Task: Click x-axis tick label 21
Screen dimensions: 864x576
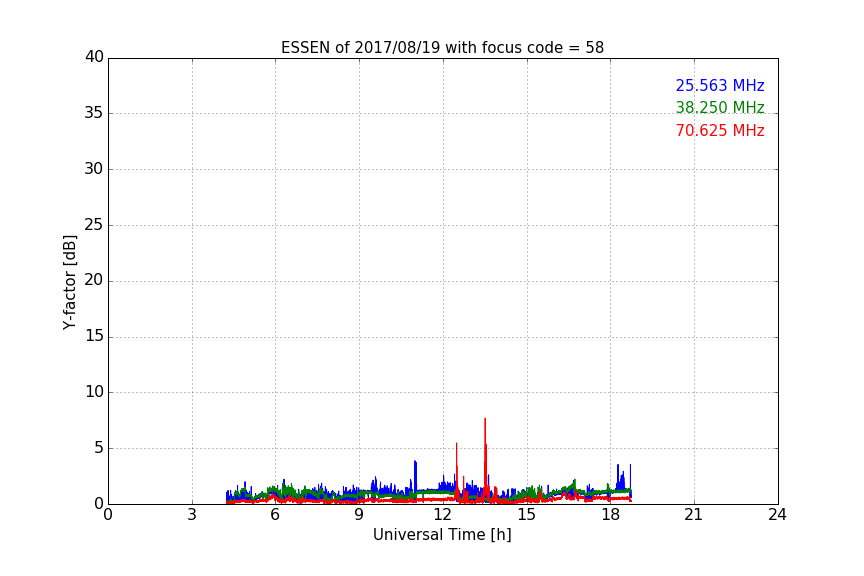Action: tap(694, 515)
